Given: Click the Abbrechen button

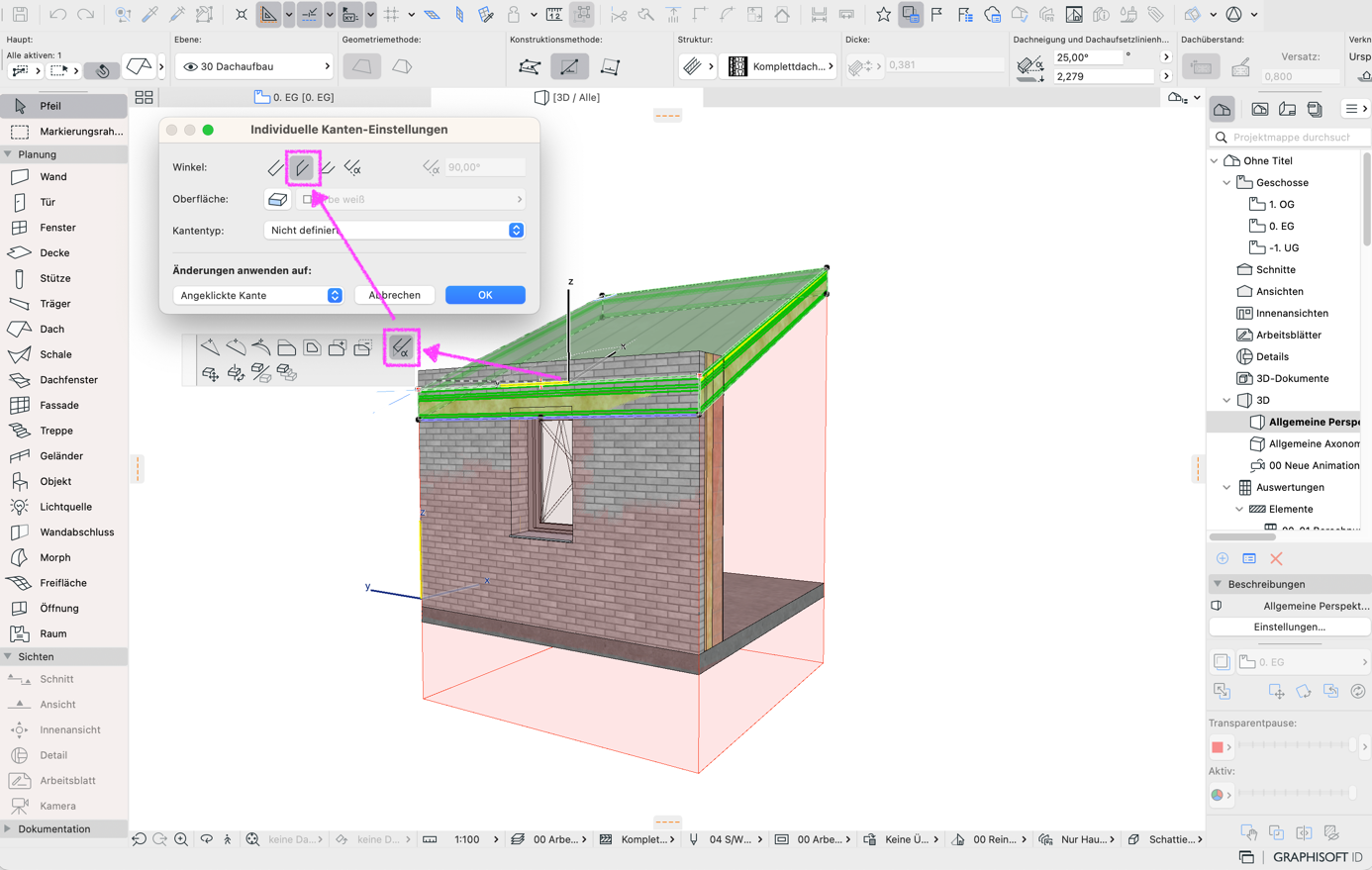Looking at the screenshot, I should (394, 295).
